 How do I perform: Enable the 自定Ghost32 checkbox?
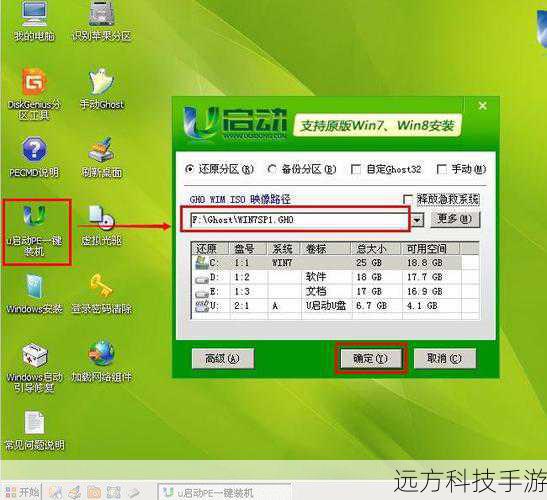(355, 170)
